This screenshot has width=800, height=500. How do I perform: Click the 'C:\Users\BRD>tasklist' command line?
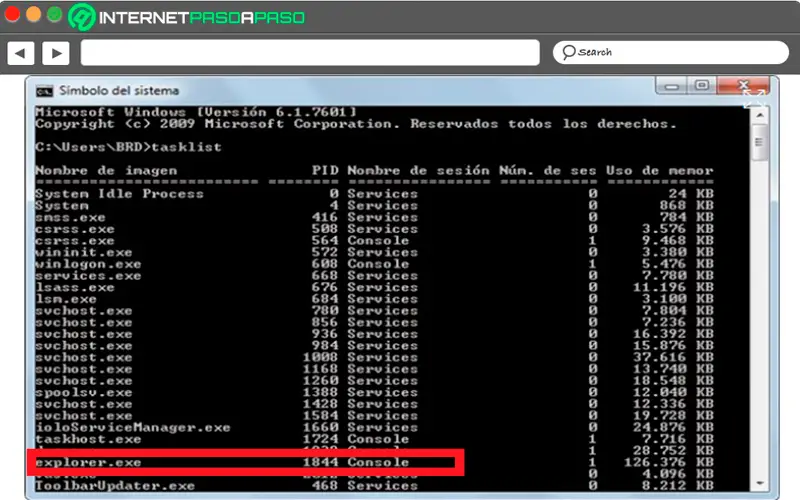pyautogui.click(x=129, y=147)
